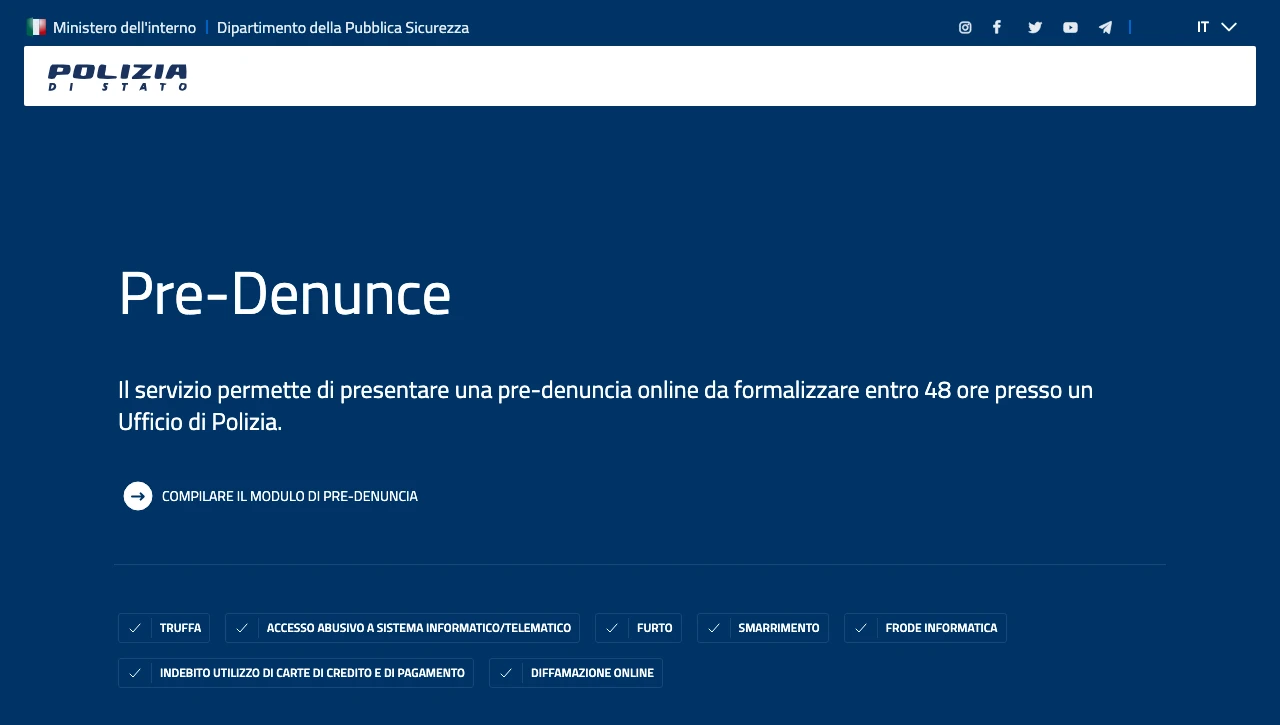The width and height of the screenshot is (1280, 725).
Task: Open the YouTube social icon
Action: click(x=1070, y=27)
